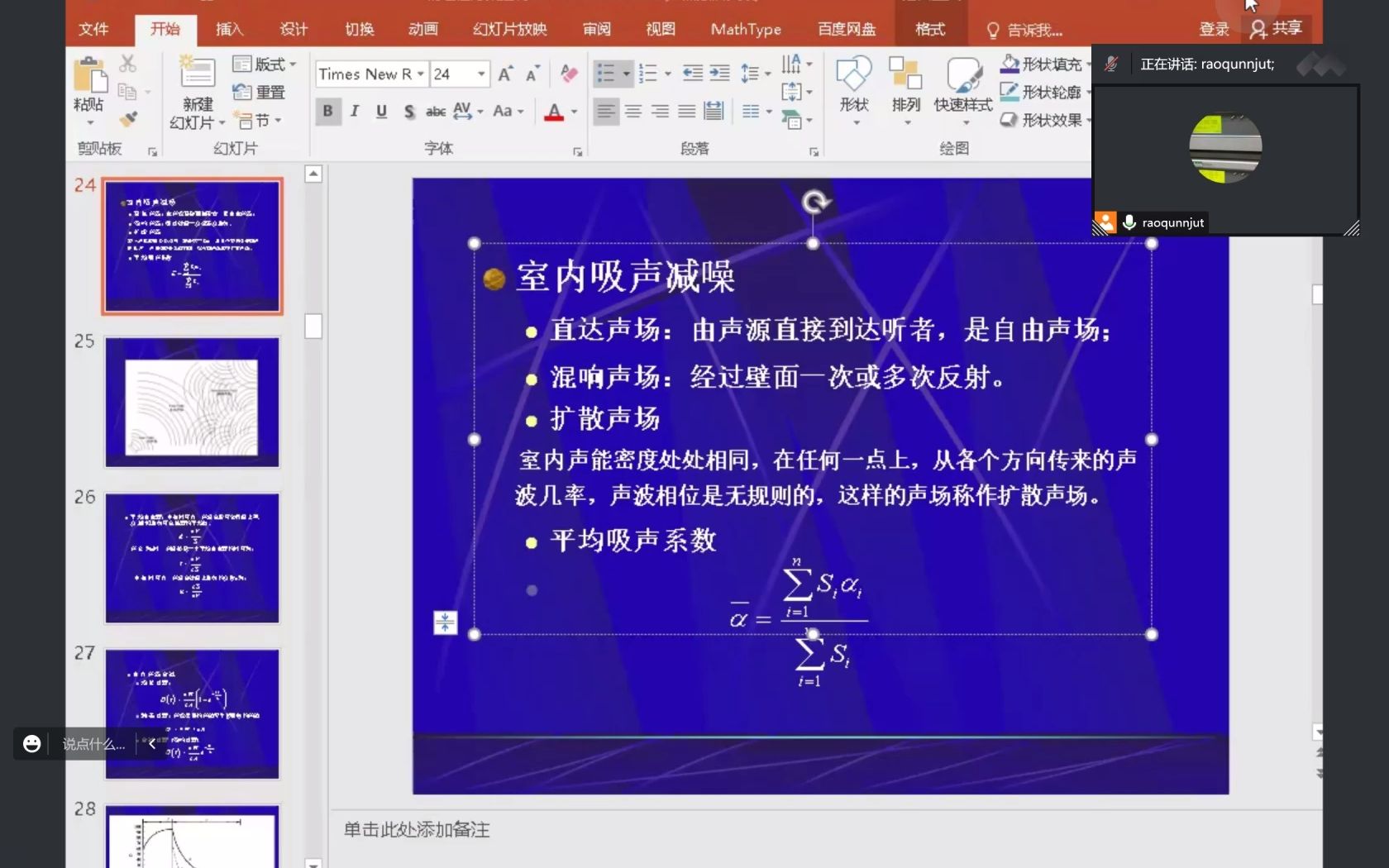This screenshot has width=1389, height=868.
Task: Align text to the right
Action: [660, 111]
